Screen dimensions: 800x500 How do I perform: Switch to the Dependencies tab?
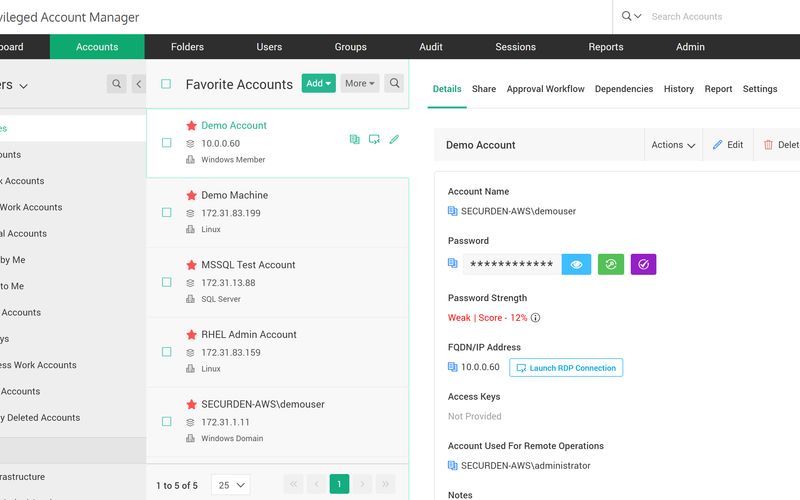[x=623, y=89]
